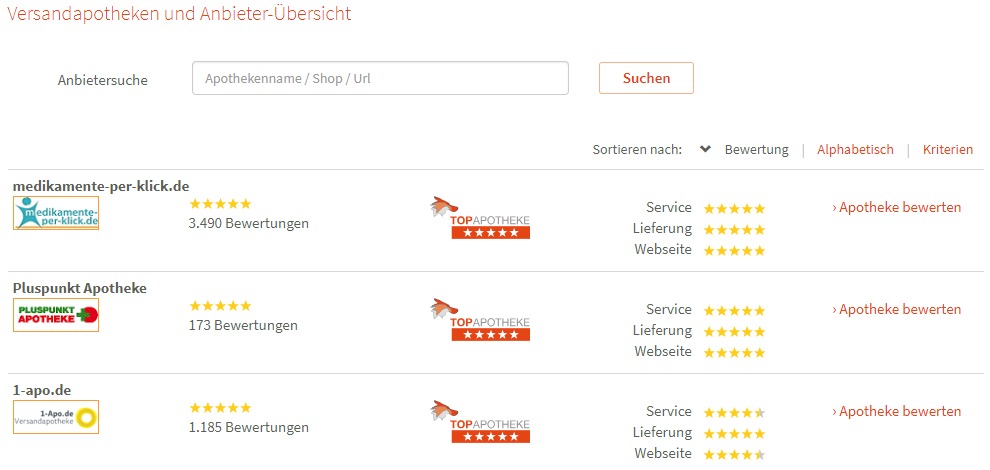Screen dimensions: 990x470
Task: Click Top Apotheke badge for Pluspunkt Apotheke
Action: pyautogui.click(x=481, y=320)
